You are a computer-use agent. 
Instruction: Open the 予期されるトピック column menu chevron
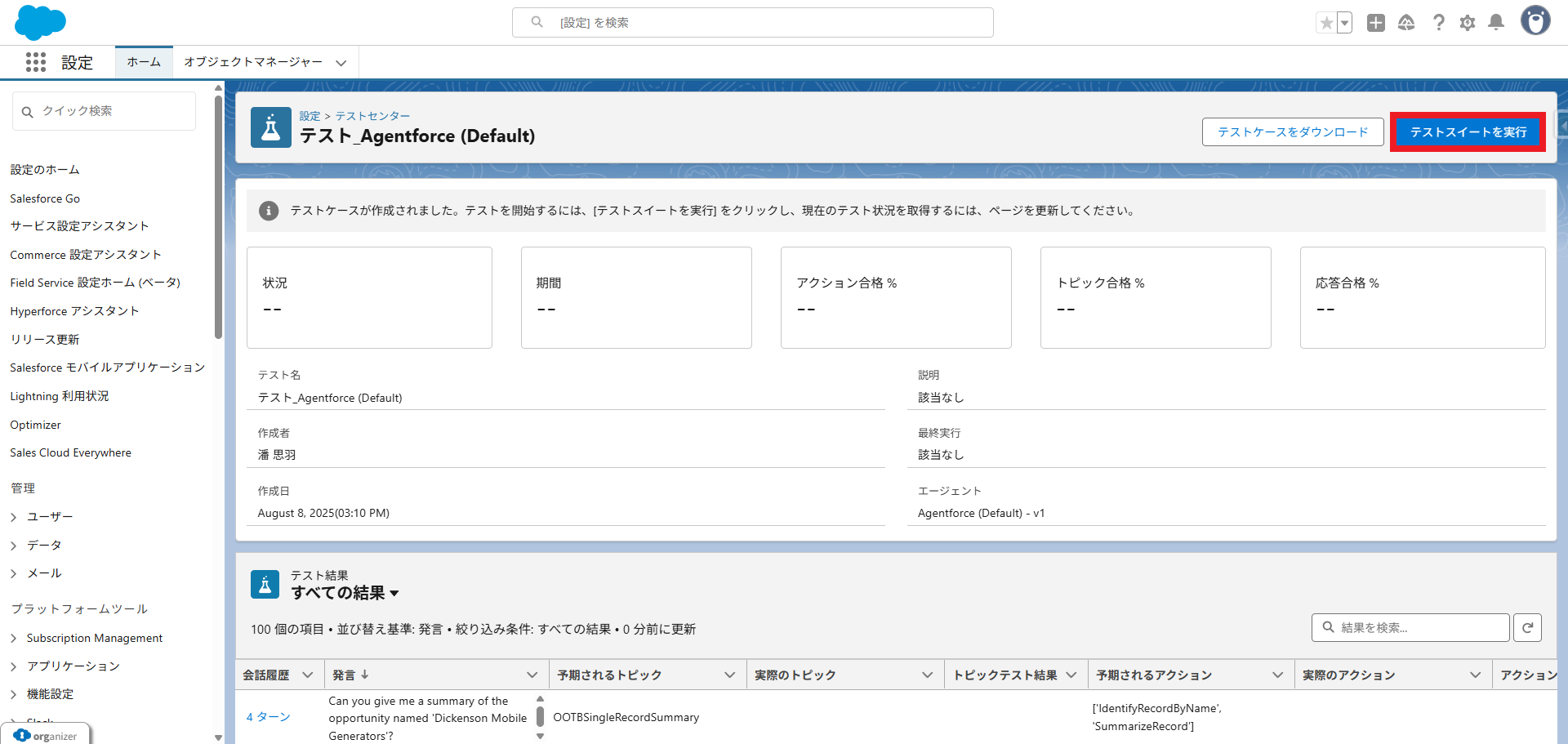click(730, 675)
